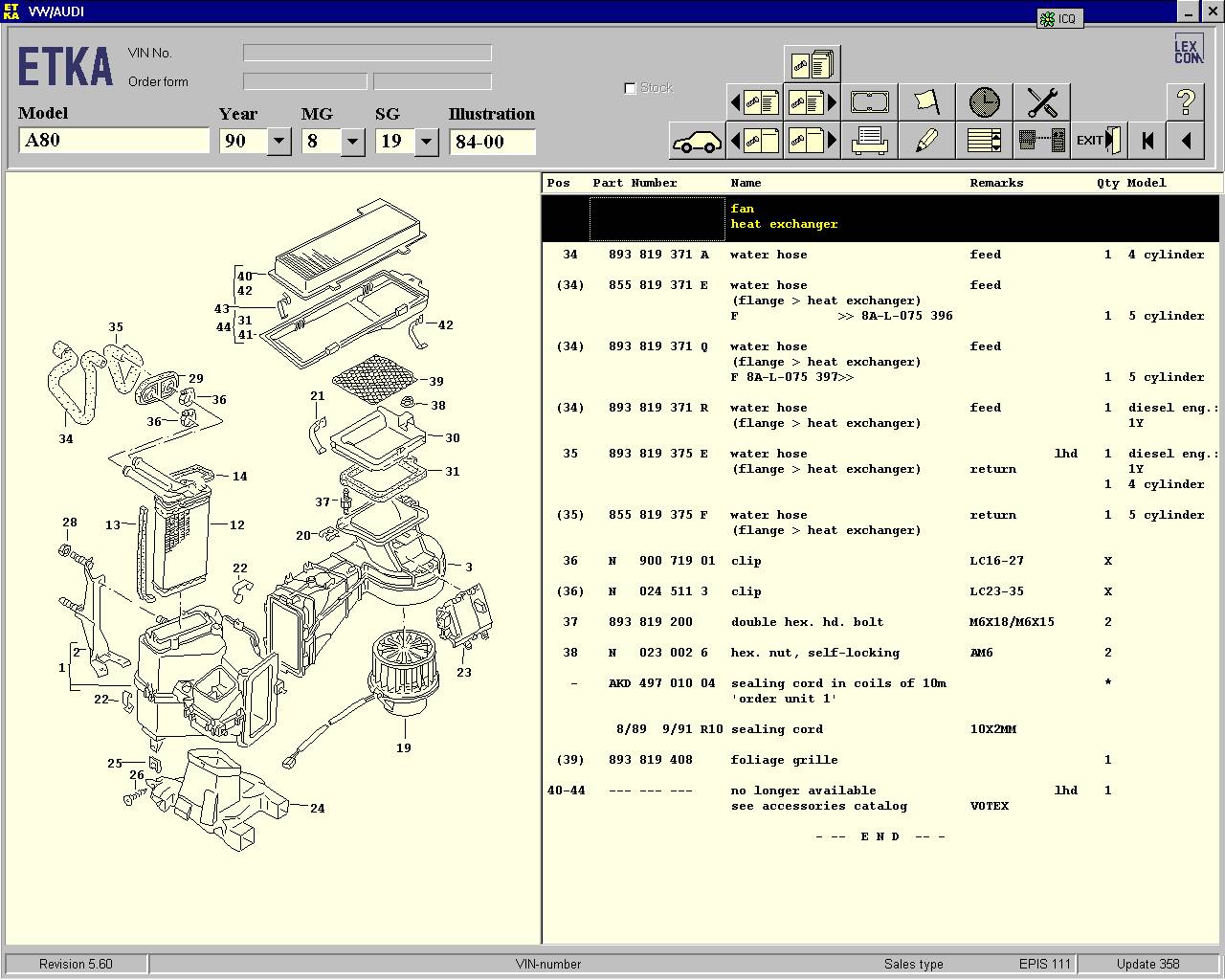Image resolution: width=1225 pixels, height=980 pixels.
Task: Open the MG dropdown arrow
Action: tap(352, 142)
